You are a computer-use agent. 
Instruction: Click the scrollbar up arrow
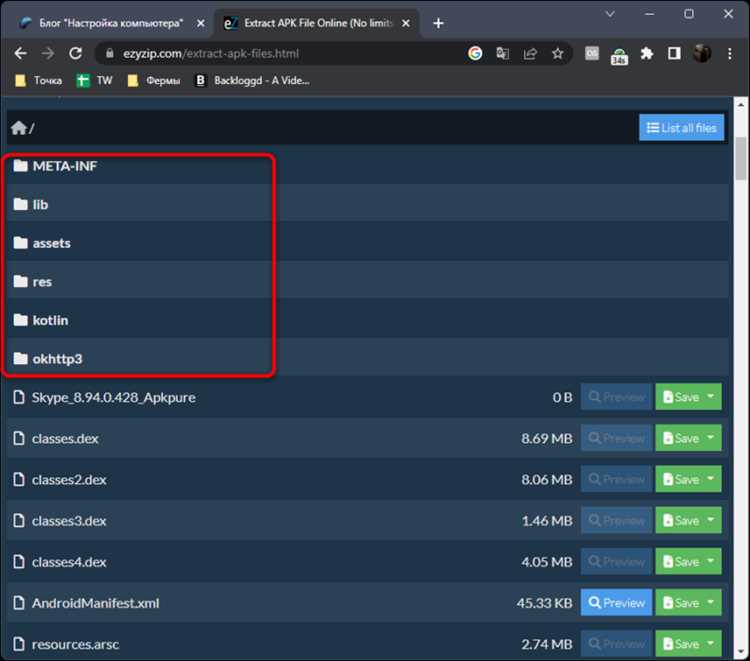point(740,104)
